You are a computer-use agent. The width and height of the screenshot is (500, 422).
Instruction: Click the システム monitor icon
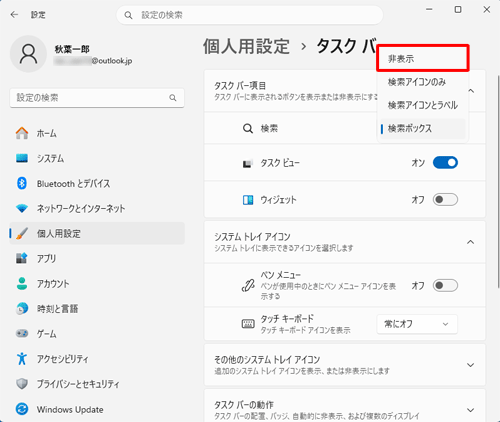(x=22, y=158)
